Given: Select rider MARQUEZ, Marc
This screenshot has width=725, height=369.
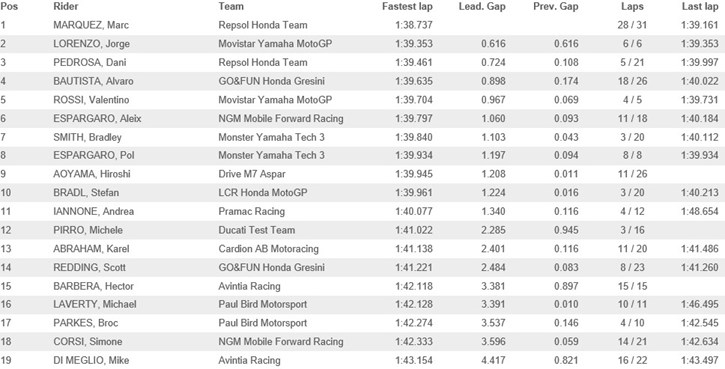Looking at the screenshot, I should point(91,25).
